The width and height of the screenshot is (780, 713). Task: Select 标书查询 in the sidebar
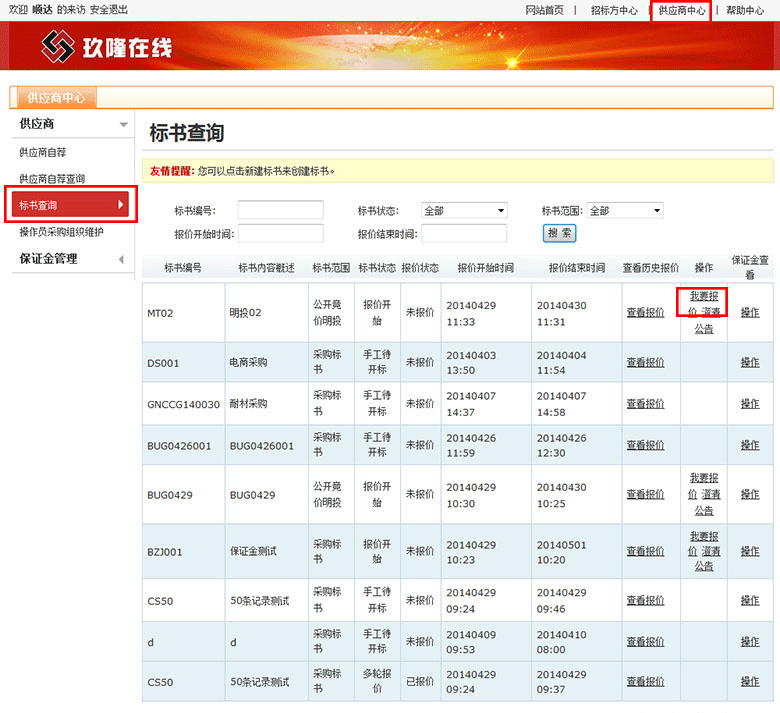(70, 204)
